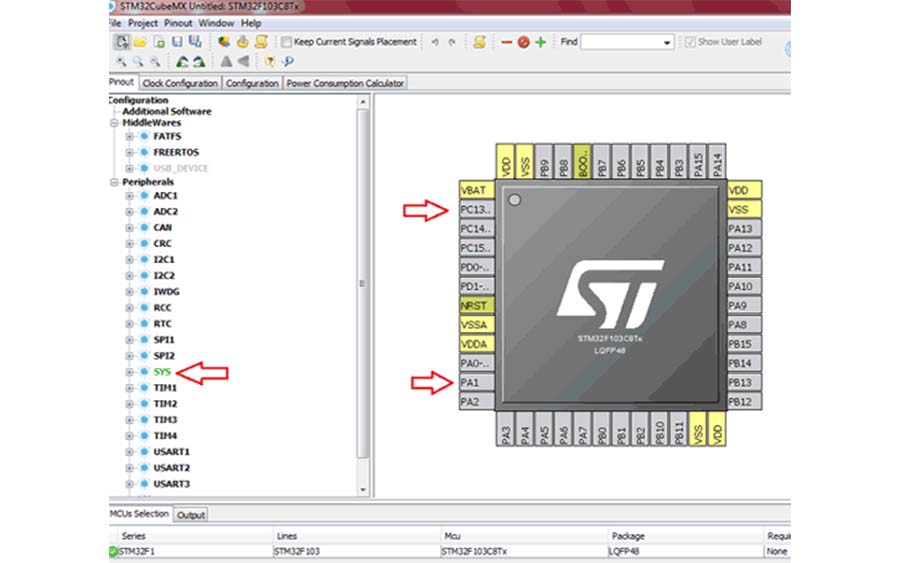The height and width of the screenshot is (563, 900).
Task: Select the SYS peripheral label
Action: 162,372
